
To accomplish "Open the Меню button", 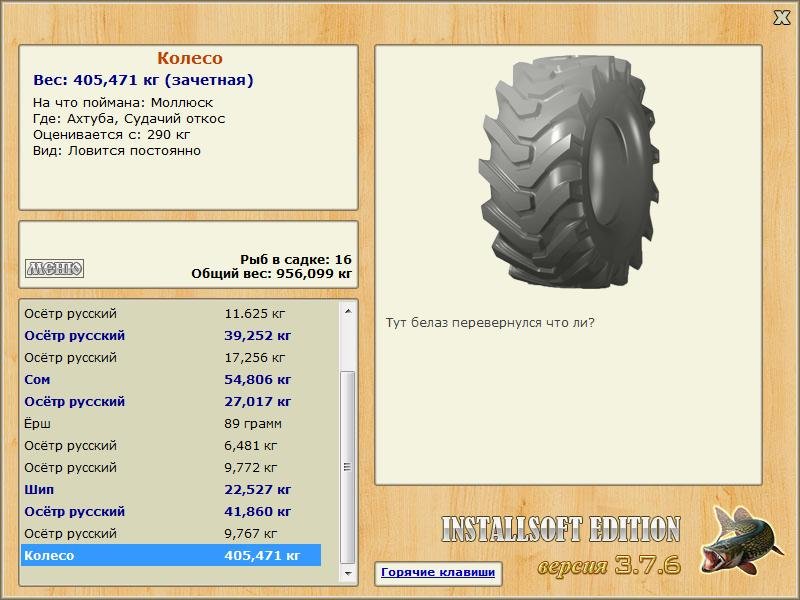I will 54,268.
